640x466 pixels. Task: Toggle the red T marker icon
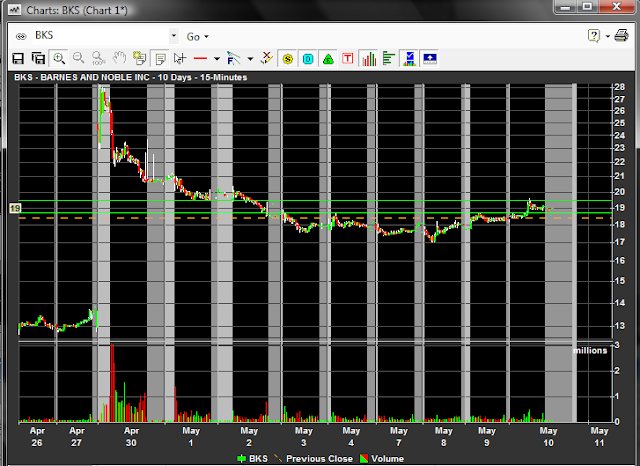click(348, 59)
